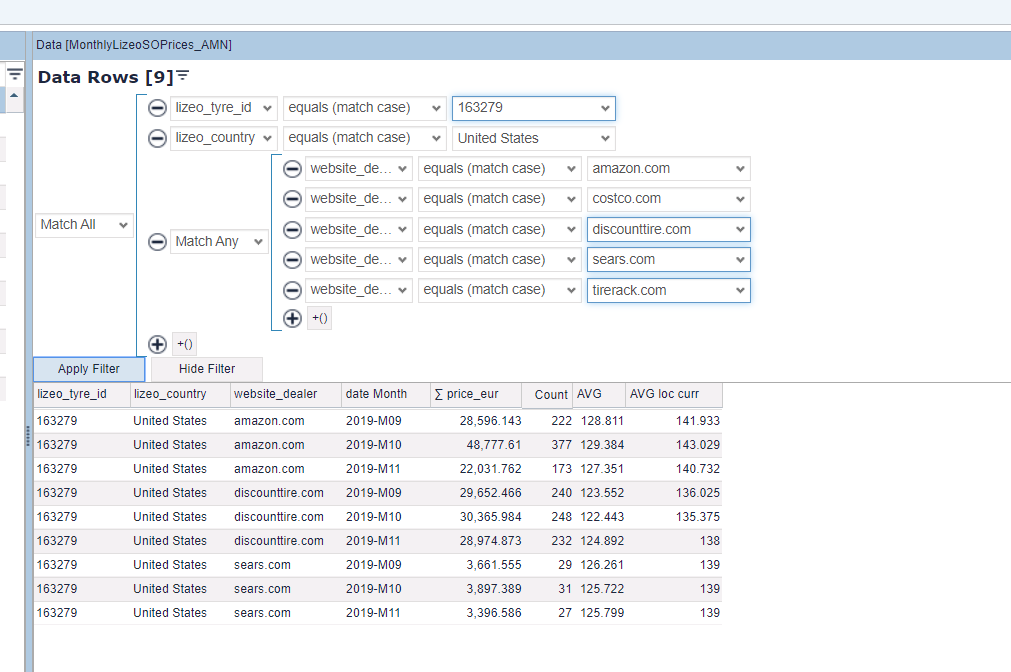Remove the lizeo_tyre_id filter condition
Image resolution: width=1011 pixels, height=672 pixels.
[157, 108]
